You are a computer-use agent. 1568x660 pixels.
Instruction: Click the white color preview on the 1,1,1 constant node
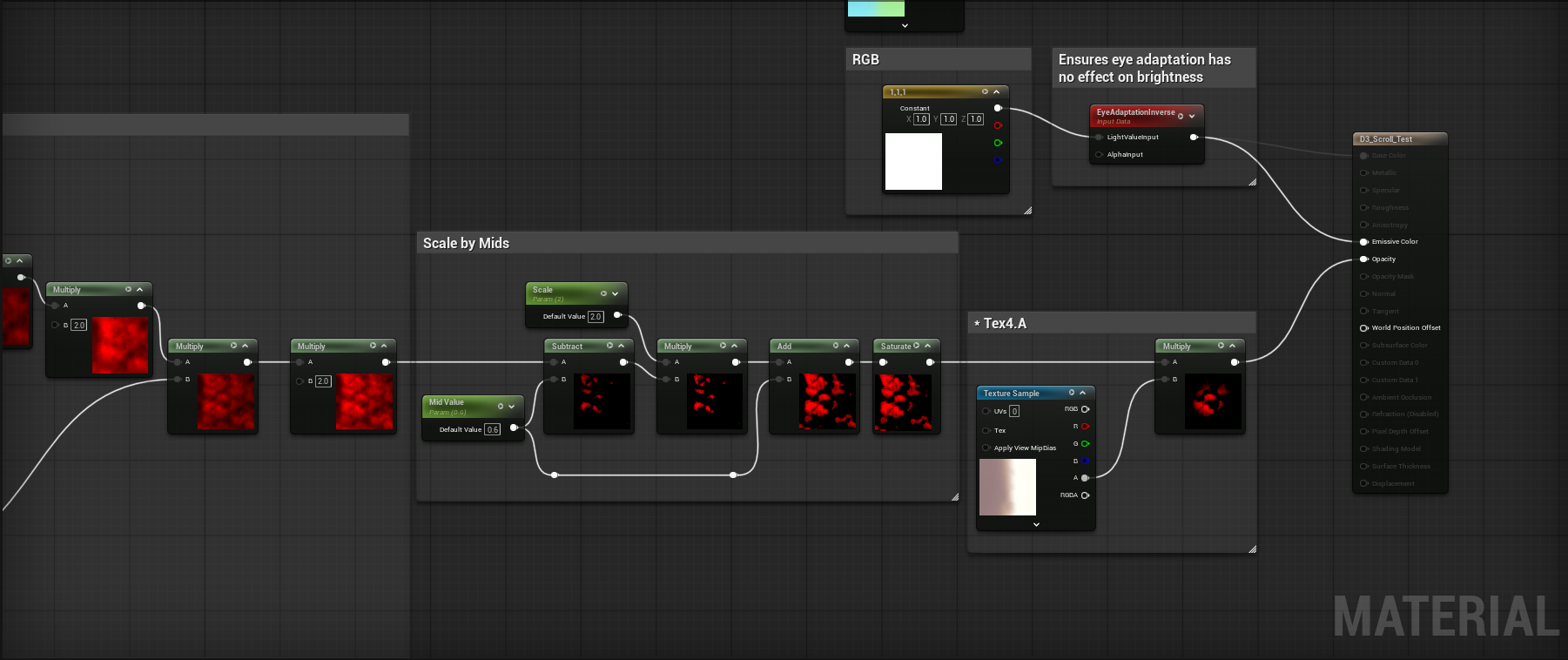(913, 161)
